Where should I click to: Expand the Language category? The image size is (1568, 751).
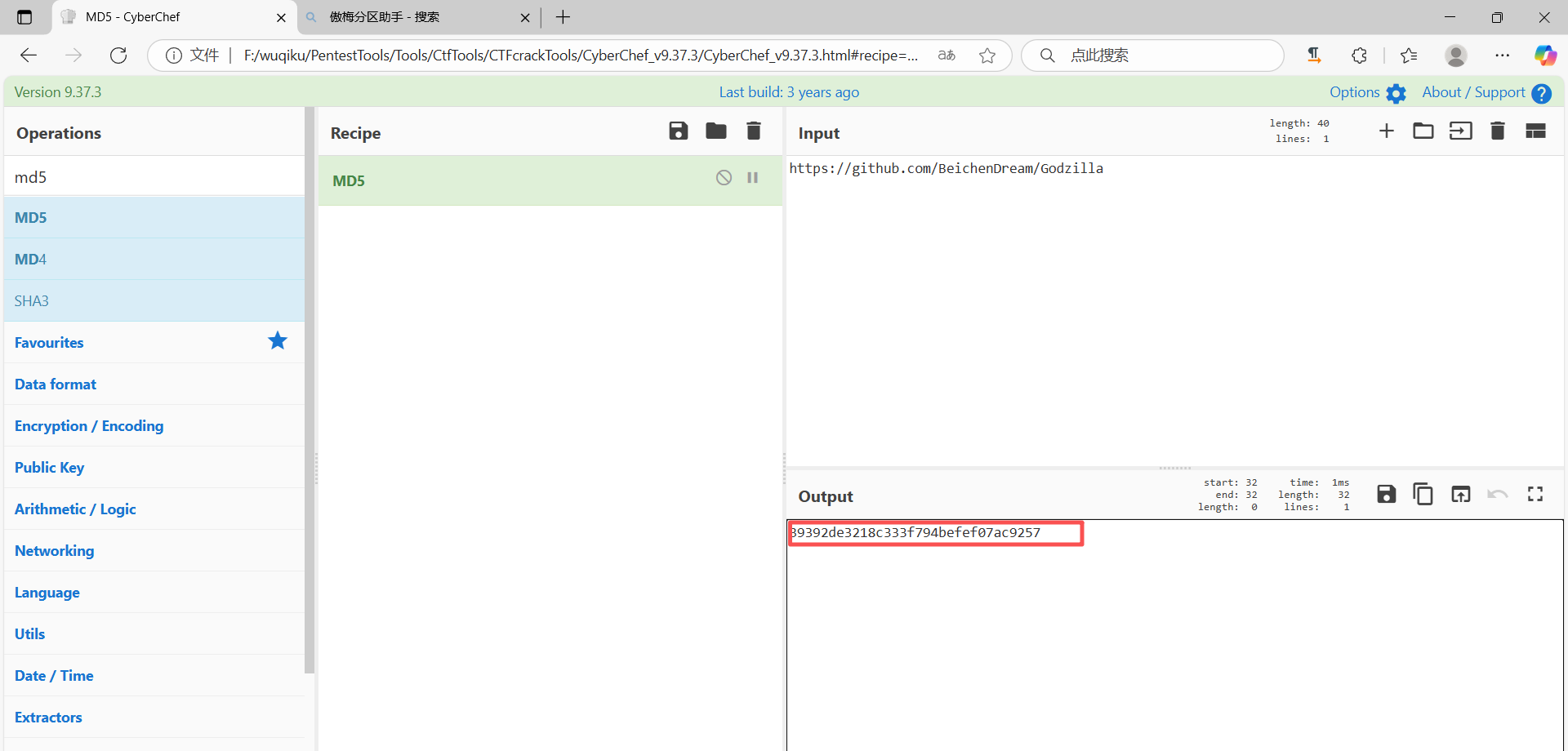coord(154,593)
